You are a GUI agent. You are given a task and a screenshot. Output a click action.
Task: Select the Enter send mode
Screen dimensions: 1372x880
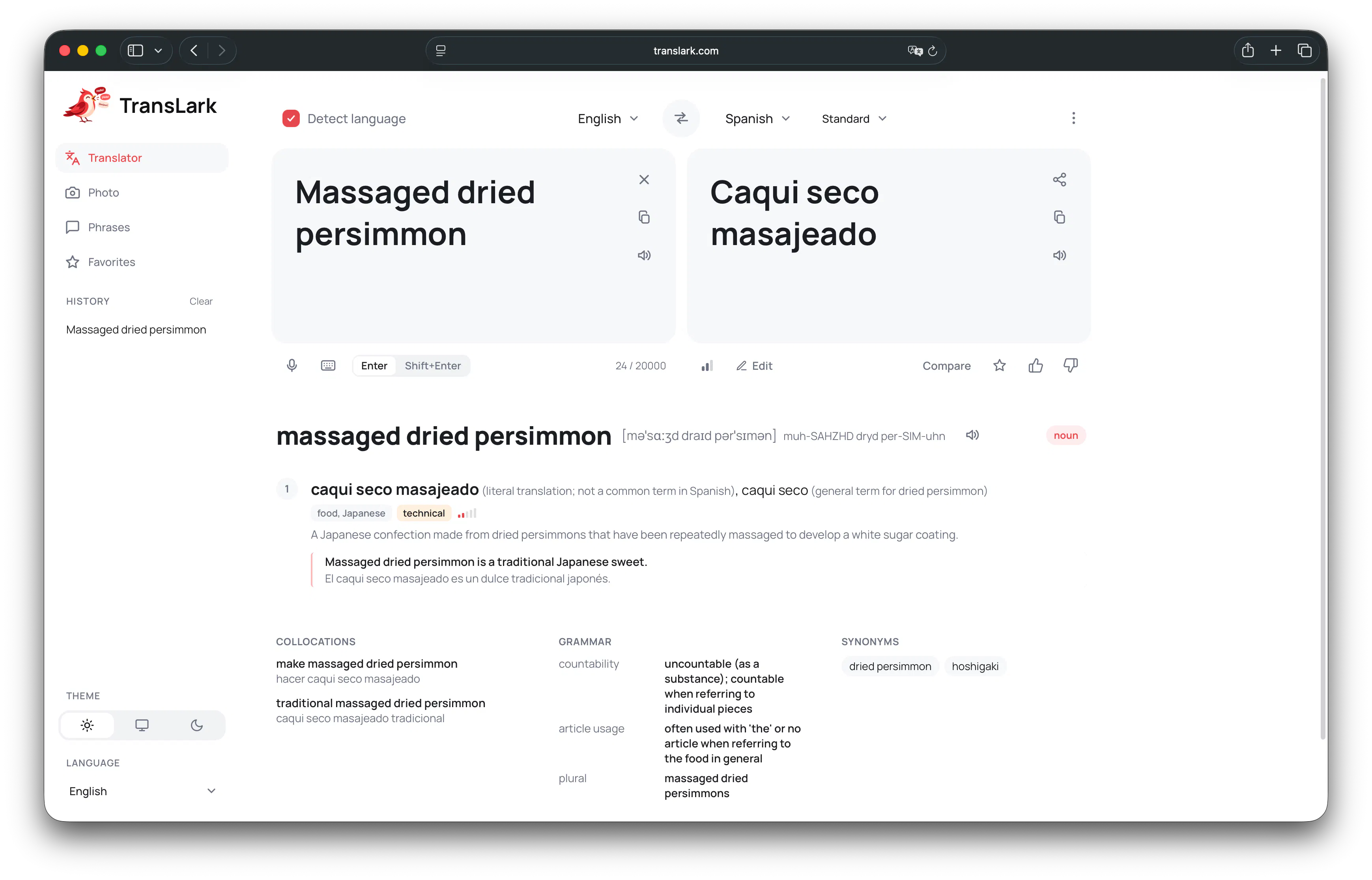tap(374, 366)
